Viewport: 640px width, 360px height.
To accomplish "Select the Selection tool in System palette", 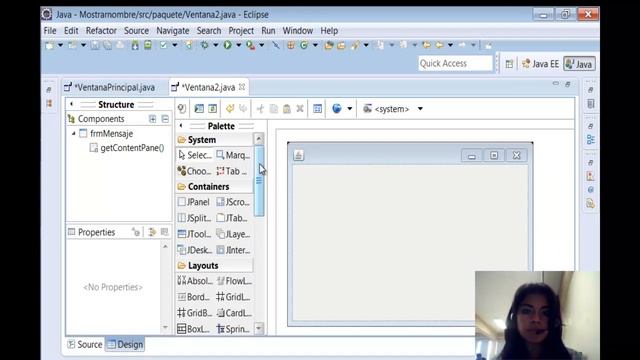I will [x=195, y=155].
